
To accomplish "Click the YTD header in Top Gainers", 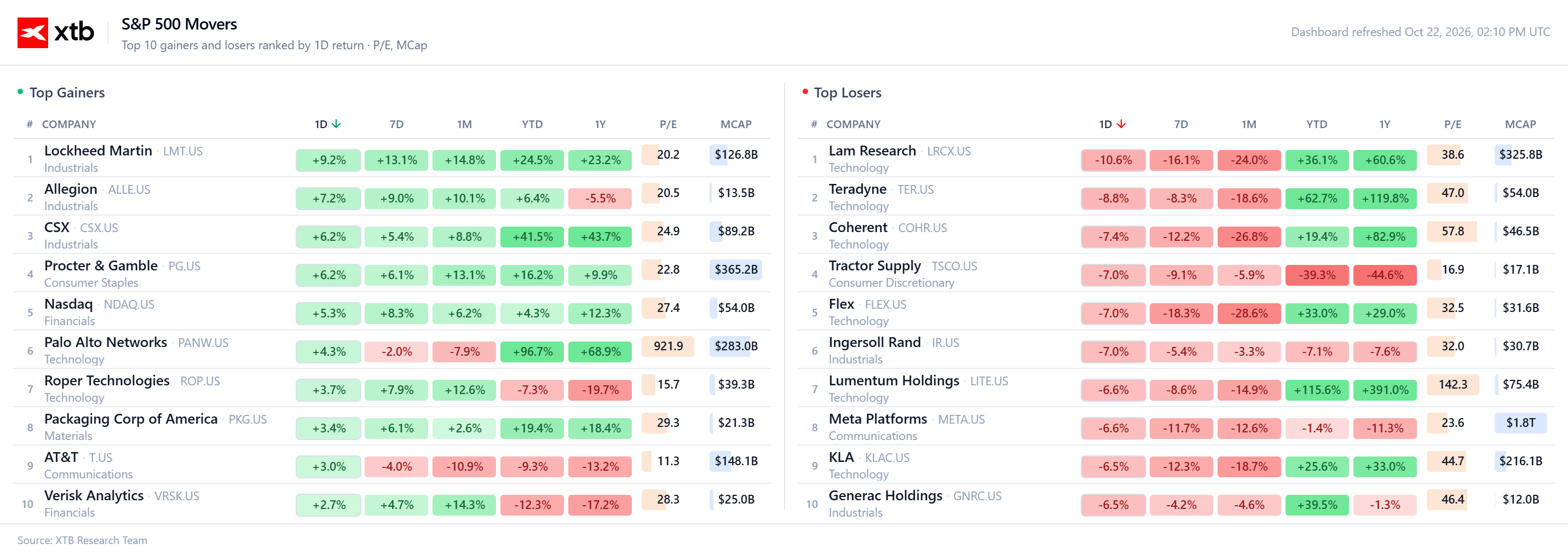I will 532,124.
